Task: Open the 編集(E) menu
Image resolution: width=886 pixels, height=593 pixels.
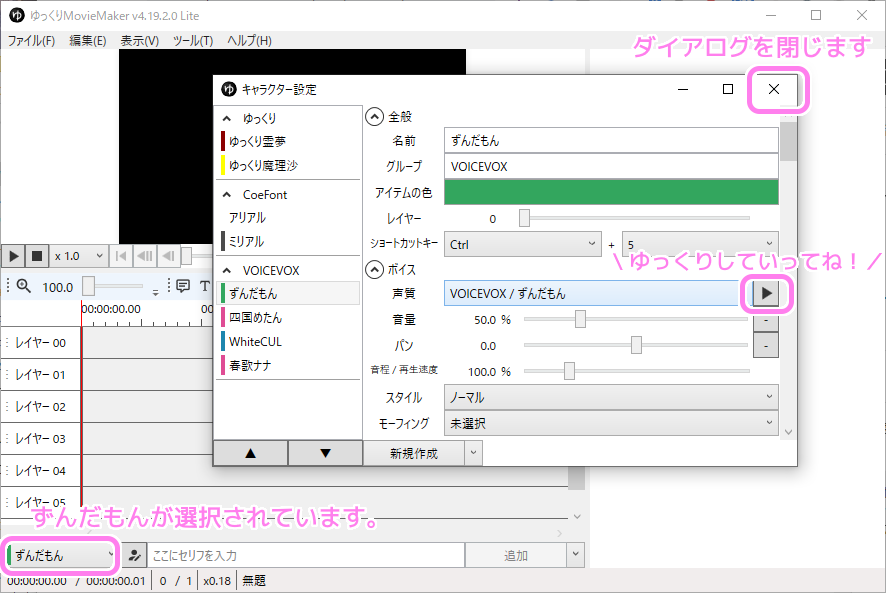Action: click(88, 41)
